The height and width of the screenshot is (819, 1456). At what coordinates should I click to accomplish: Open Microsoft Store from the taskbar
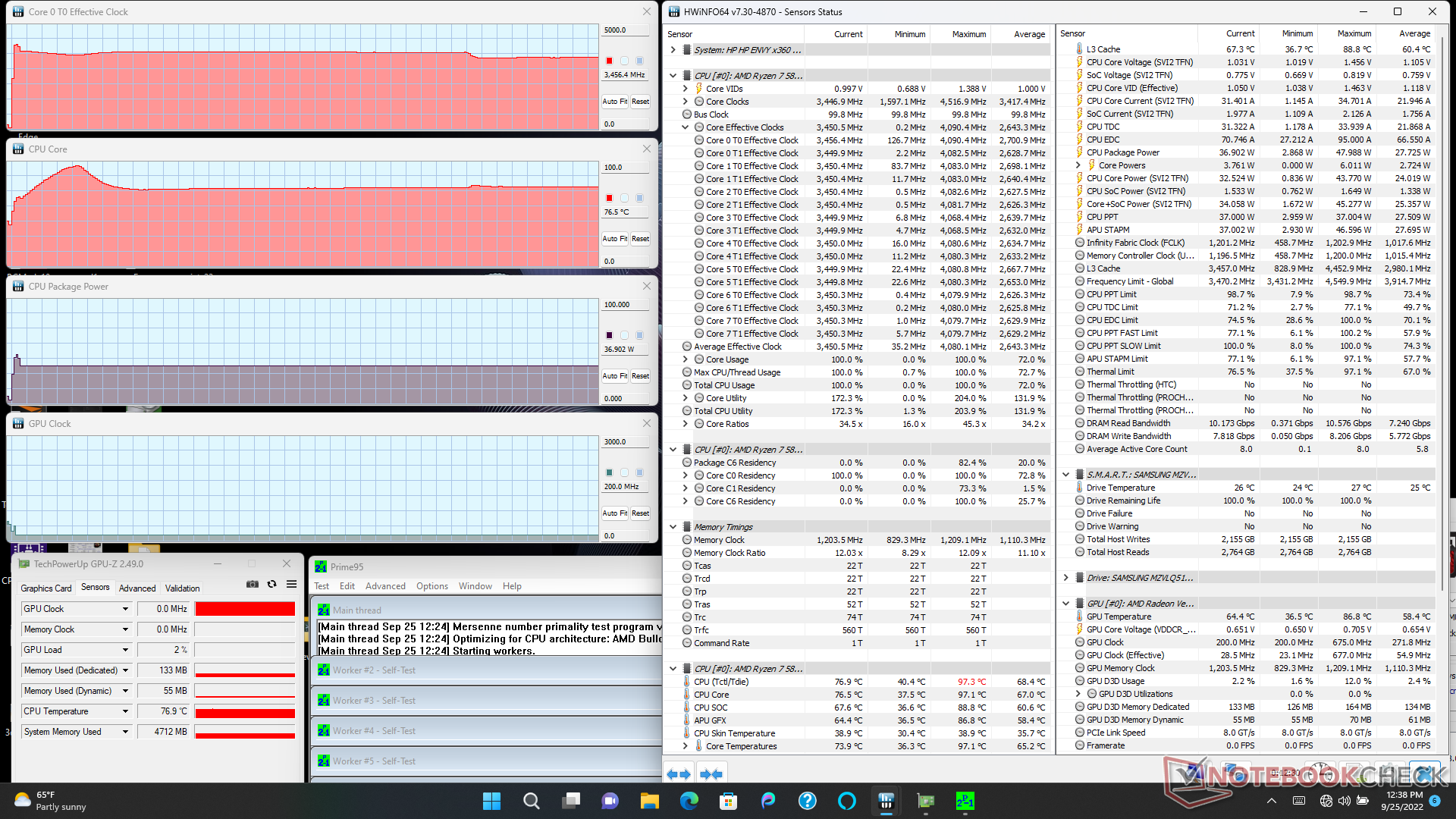[x=728, y=801]
